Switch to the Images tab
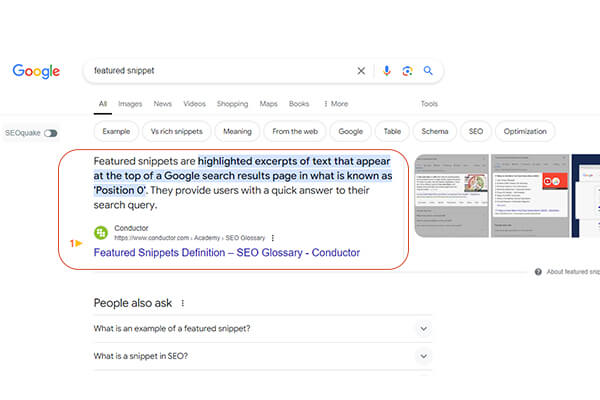Image resolution: width=600 pixels, height=400 pixels. [130, 104]
